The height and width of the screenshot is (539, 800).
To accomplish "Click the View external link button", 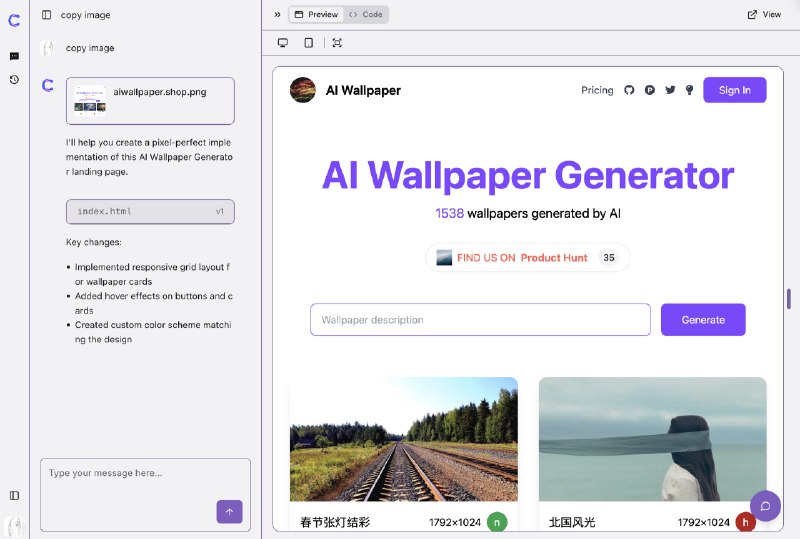I will click(x=764, y=14).
